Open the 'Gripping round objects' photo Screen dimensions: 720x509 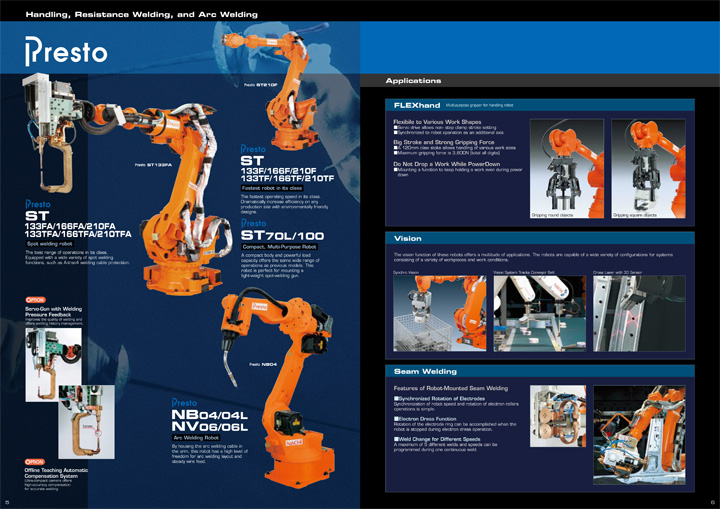pos(567,169)
